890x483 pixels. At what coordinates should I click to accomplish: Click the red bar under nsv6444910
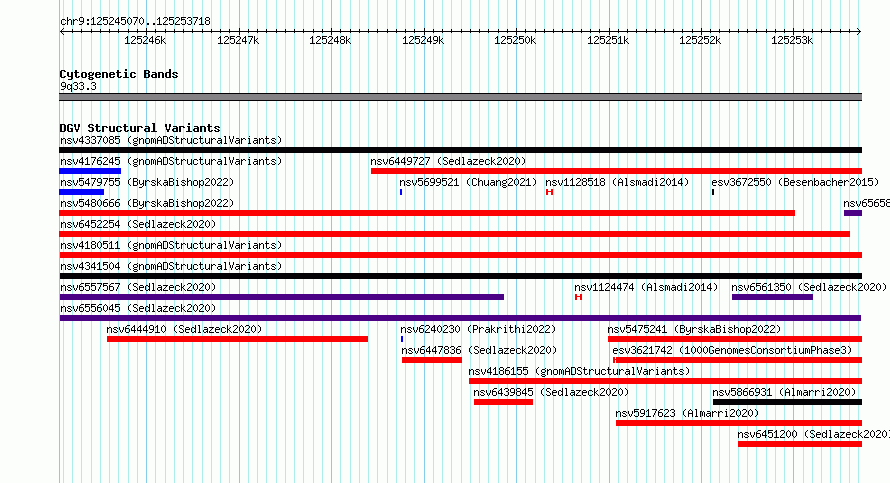coord(237,339)
